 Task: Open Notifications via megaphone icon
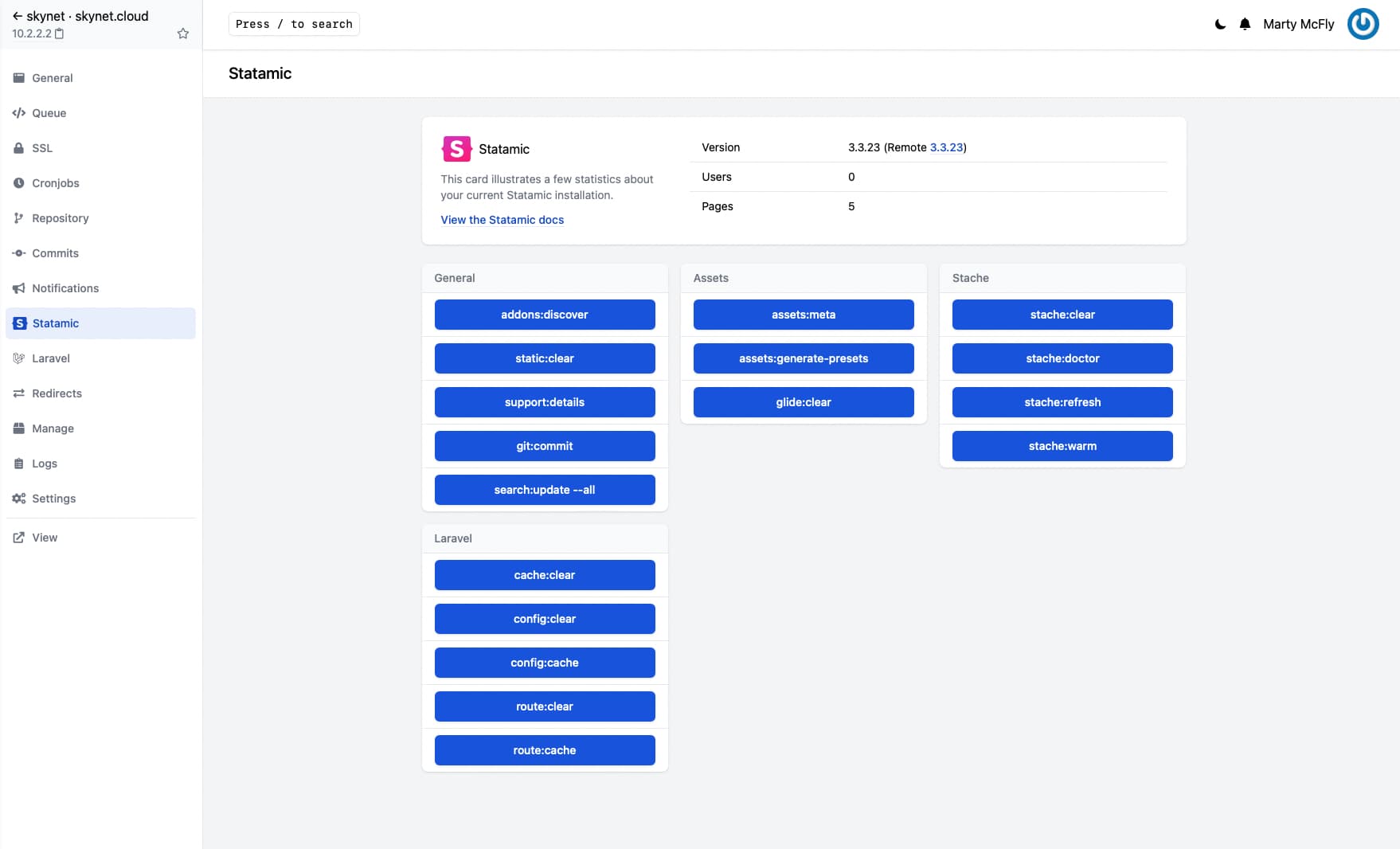click(19, 288)
